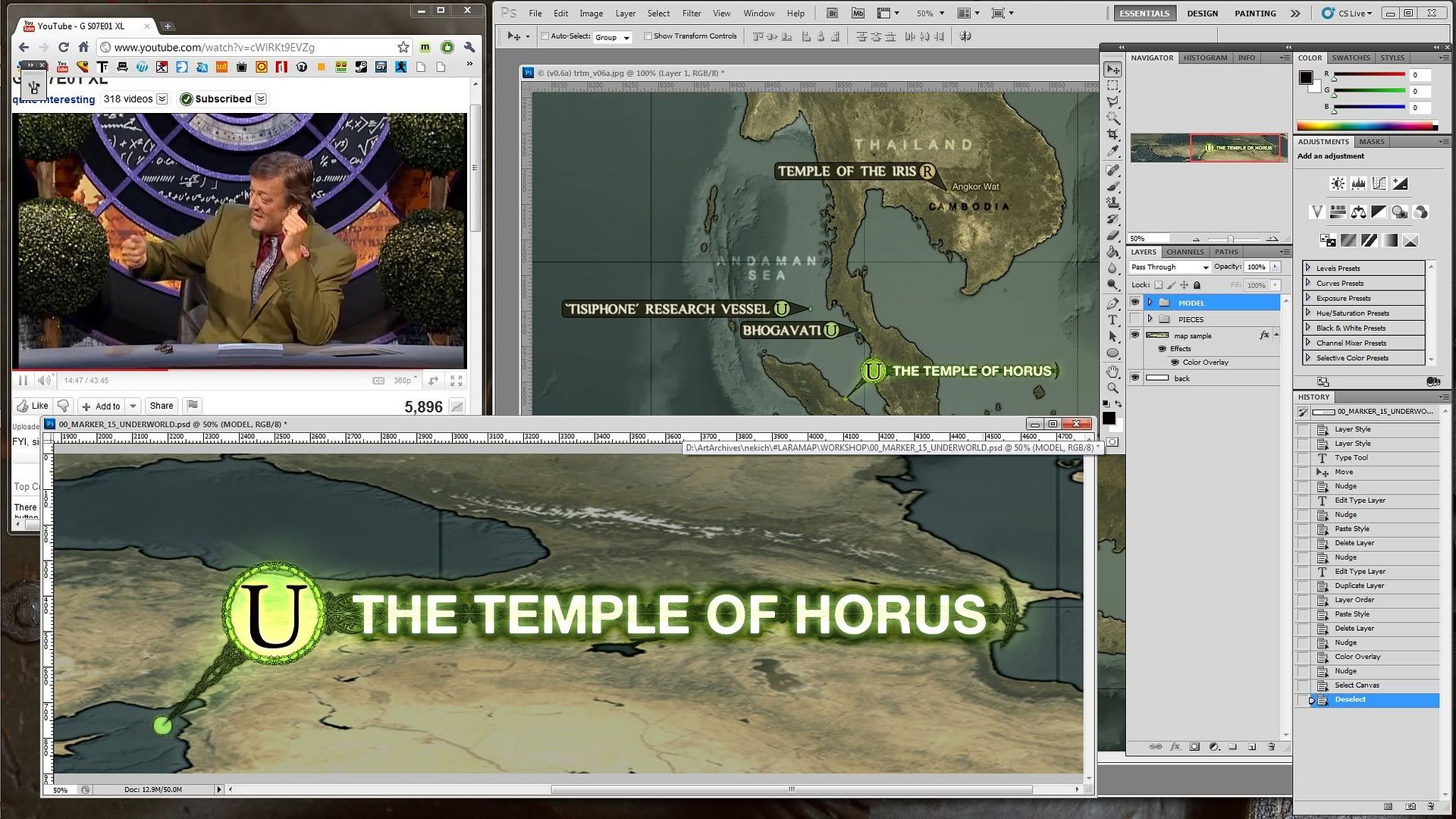Click the foreground color swatch in Color panel

point(1306,77)
